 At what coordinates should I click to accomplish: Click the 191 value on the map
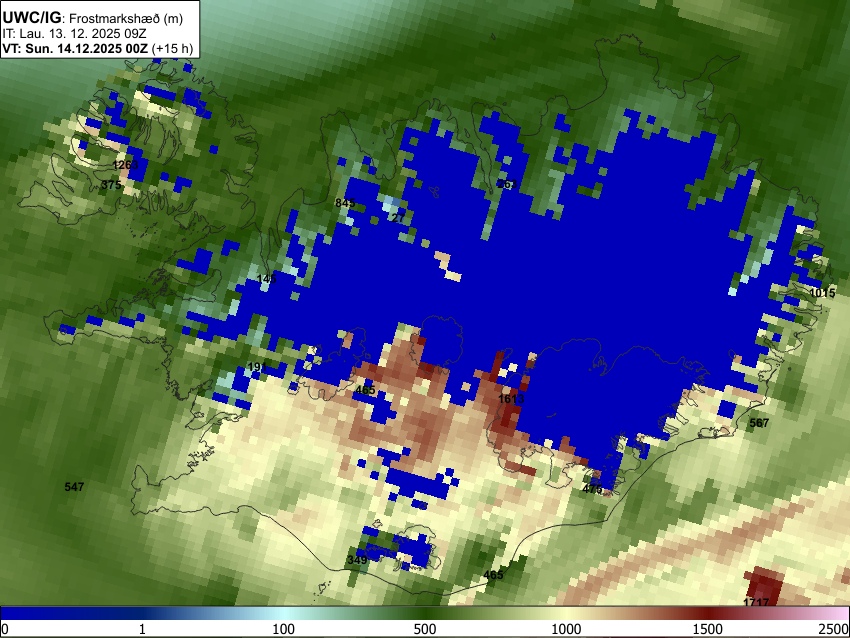tap(257, 367)
